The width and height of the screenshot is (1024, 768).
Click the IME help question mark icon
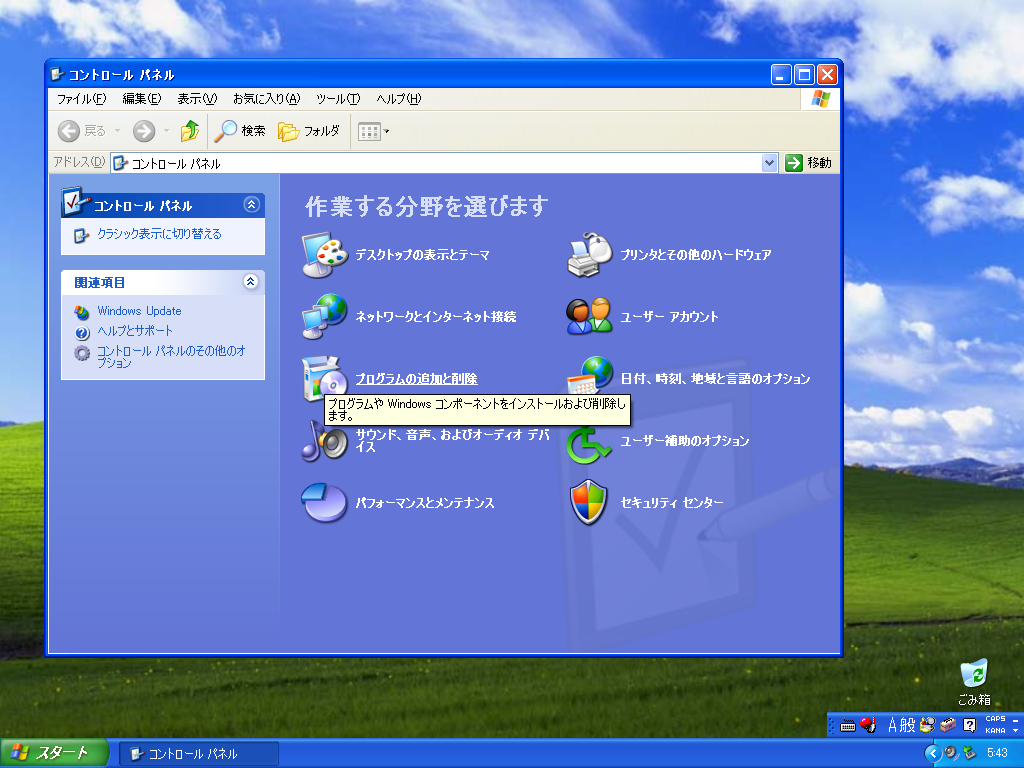pyautogui.click(x=970, y=725)
